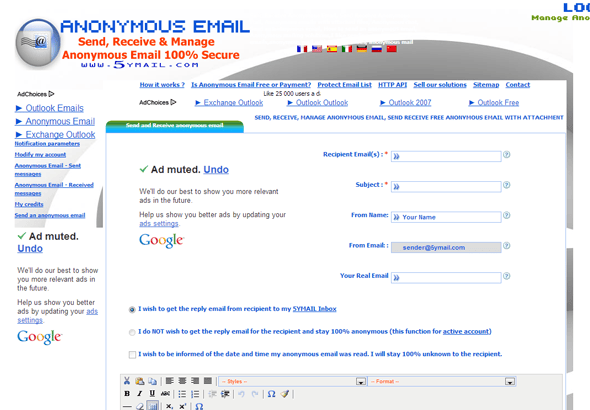Image resolution: width=590 pixels, height=410 pixels.
Task: Insert a numbered list
Action: tap(195, 394)
